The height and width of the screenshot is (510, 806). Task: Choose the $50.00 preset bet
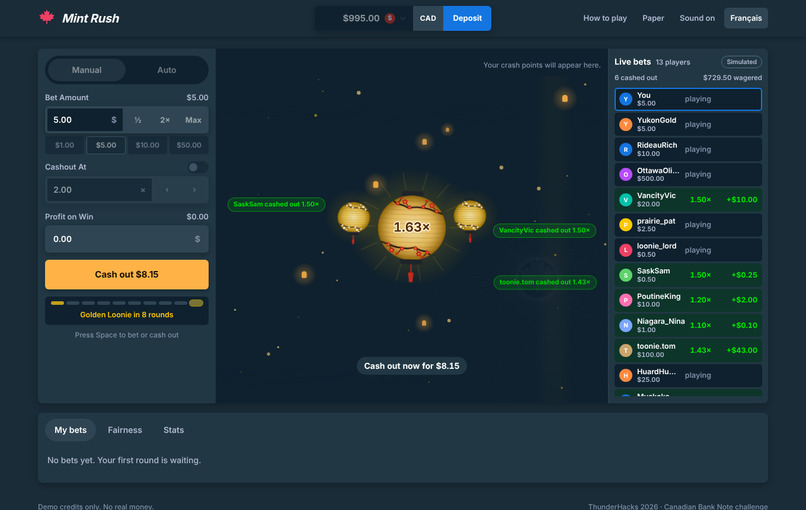pyautogui.click(x=189, y=145)
